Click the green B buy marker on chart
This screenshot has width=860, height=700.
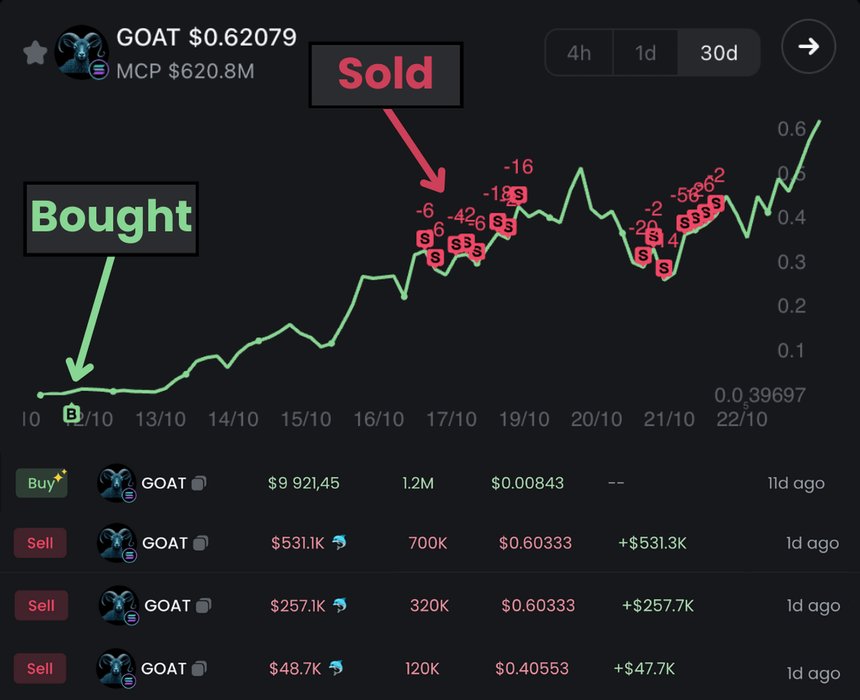71,413
